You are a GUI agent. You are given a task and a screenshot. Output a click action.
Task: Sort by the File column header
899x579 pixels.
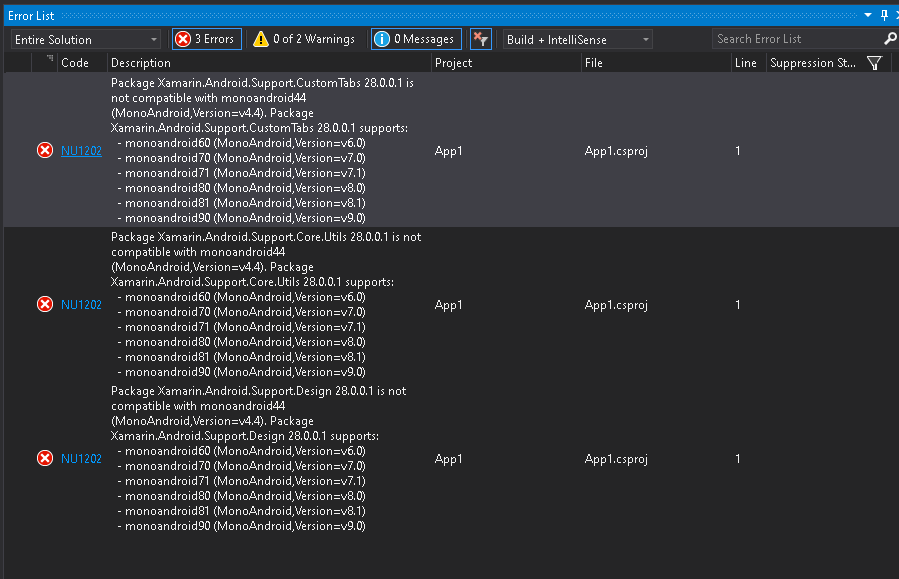point(656,63)
